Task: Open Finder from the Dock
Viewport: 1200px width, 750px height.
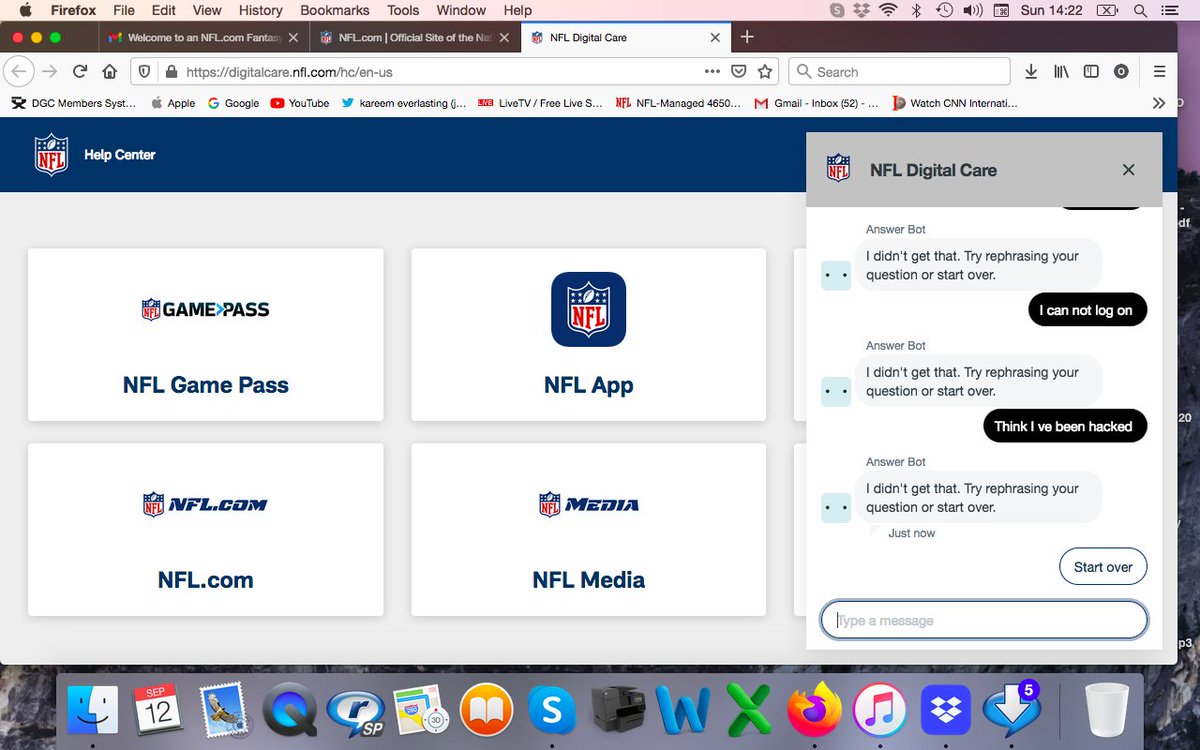Action: click(93, 710)
